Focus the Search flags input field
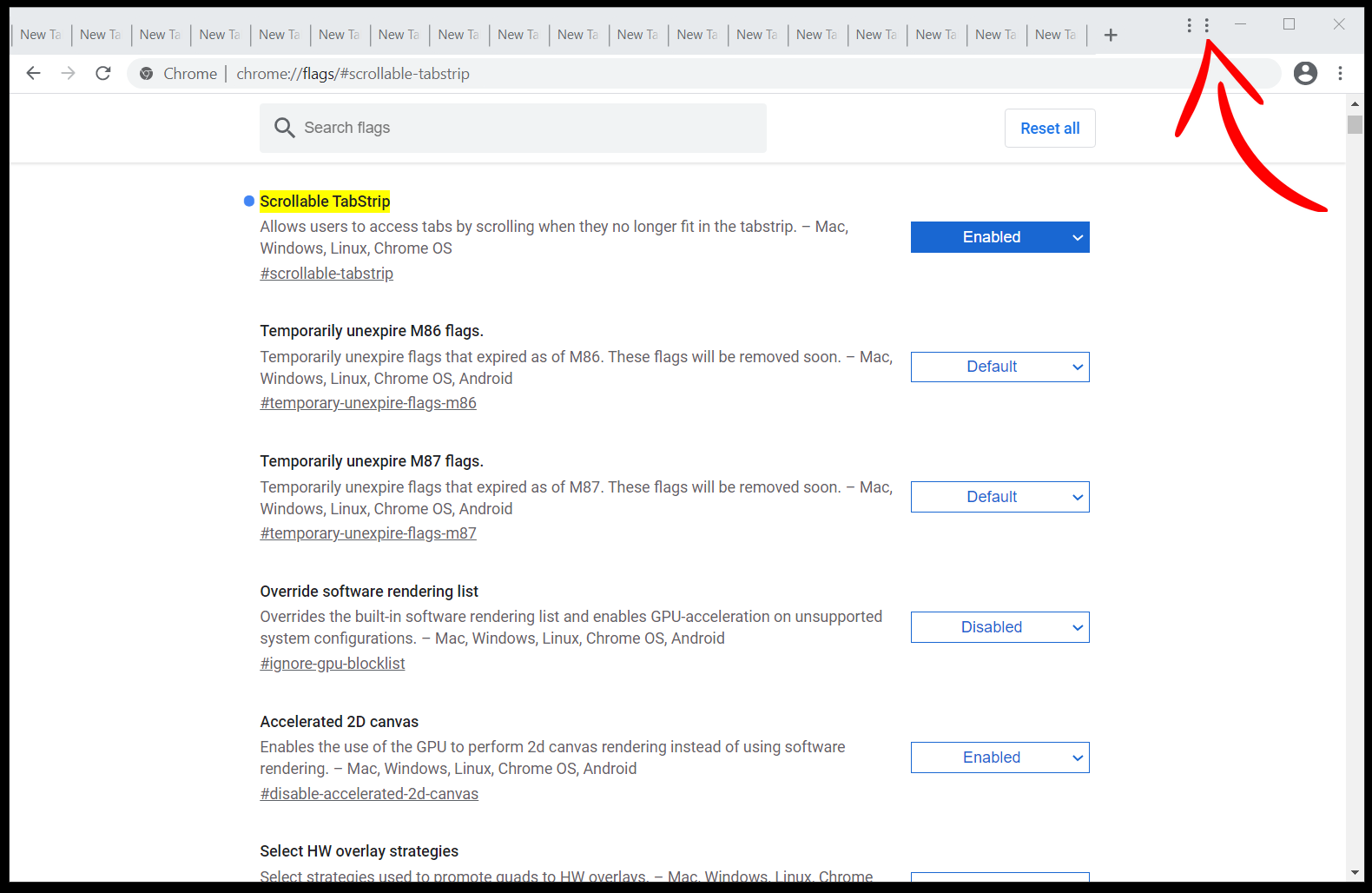Screen dimensions: 1372x893 513,128
